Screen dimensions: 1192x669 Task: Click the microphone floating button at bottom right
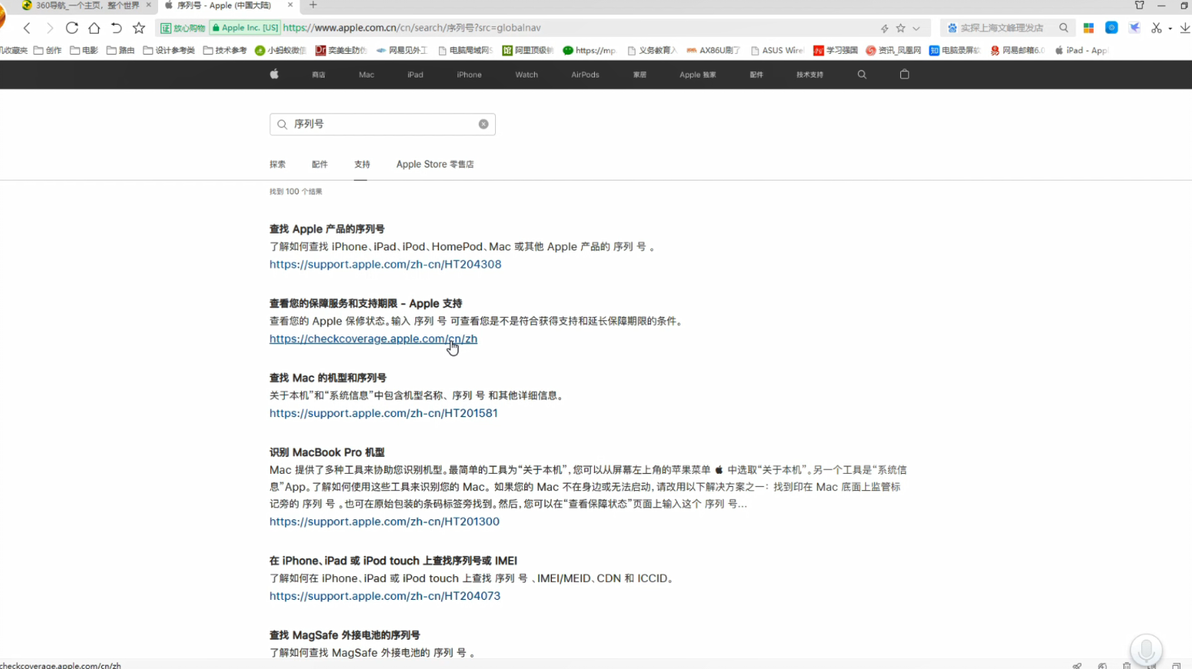click(x=1146, y=650)
